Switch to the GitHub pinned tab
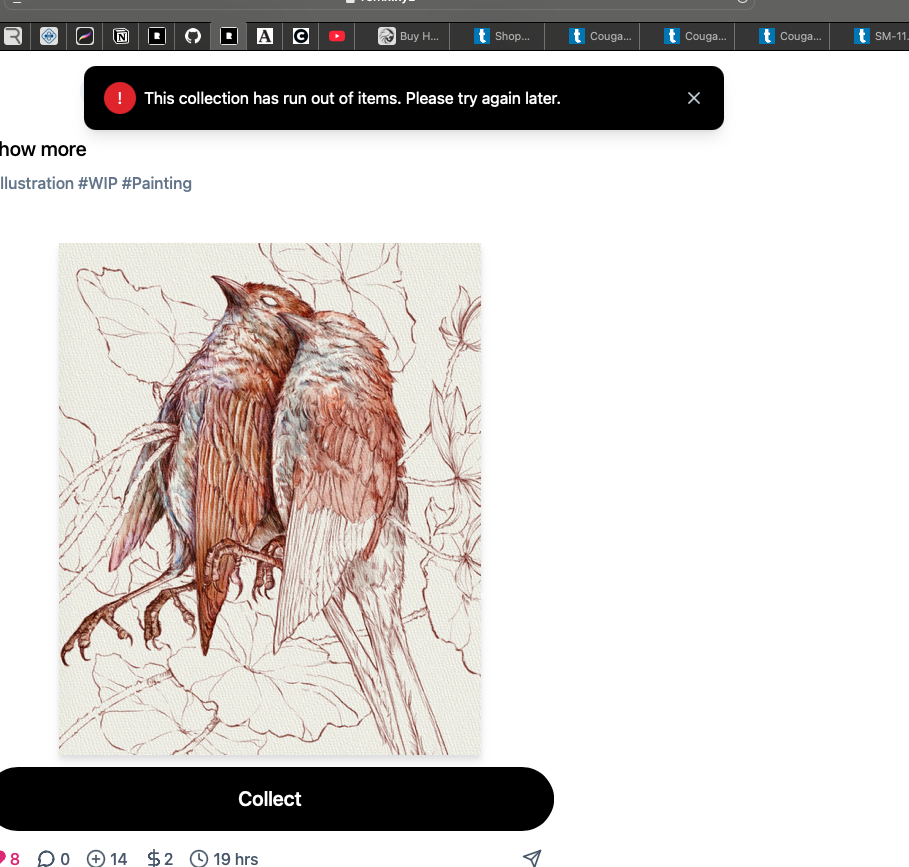Screen dimensions: 909x867 (192, 36)
